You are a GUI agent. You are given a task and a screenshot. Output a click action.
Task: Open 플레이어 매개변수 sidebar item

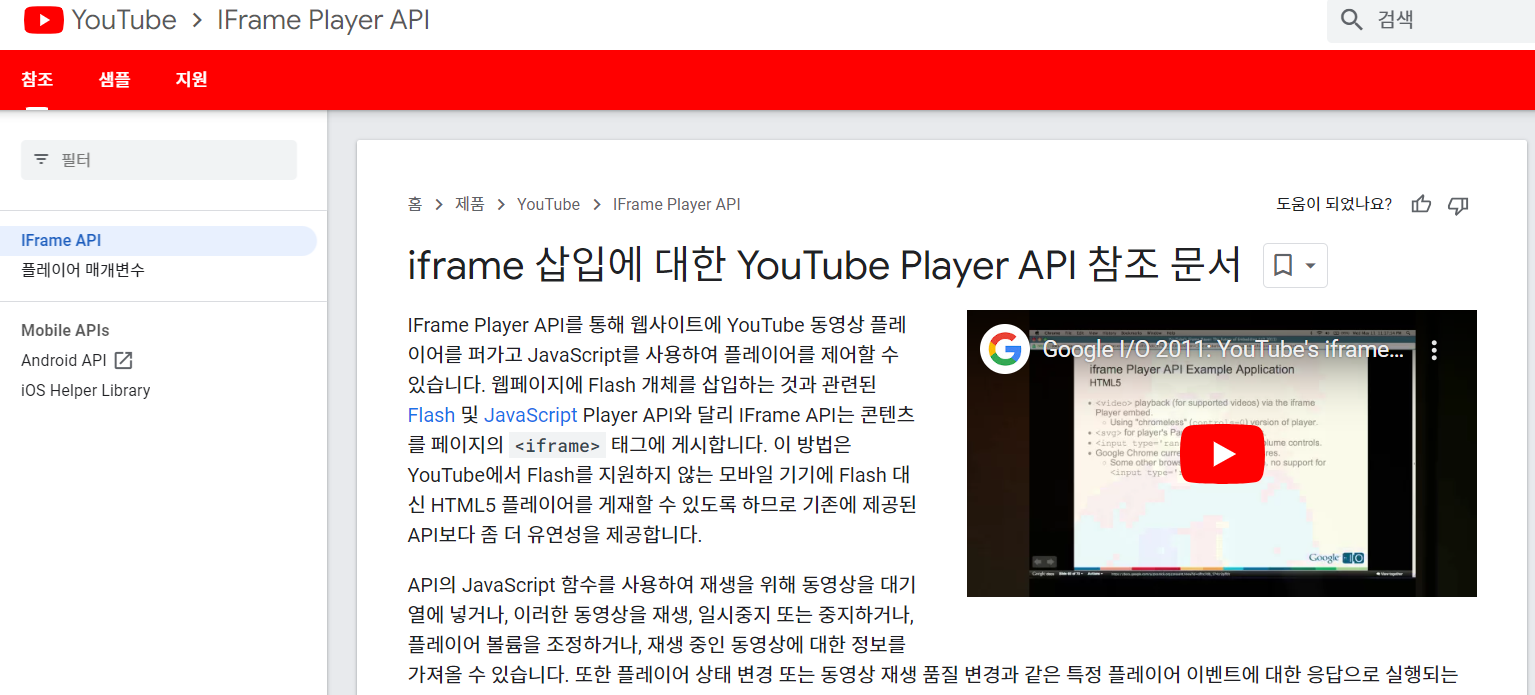(83, 271)
